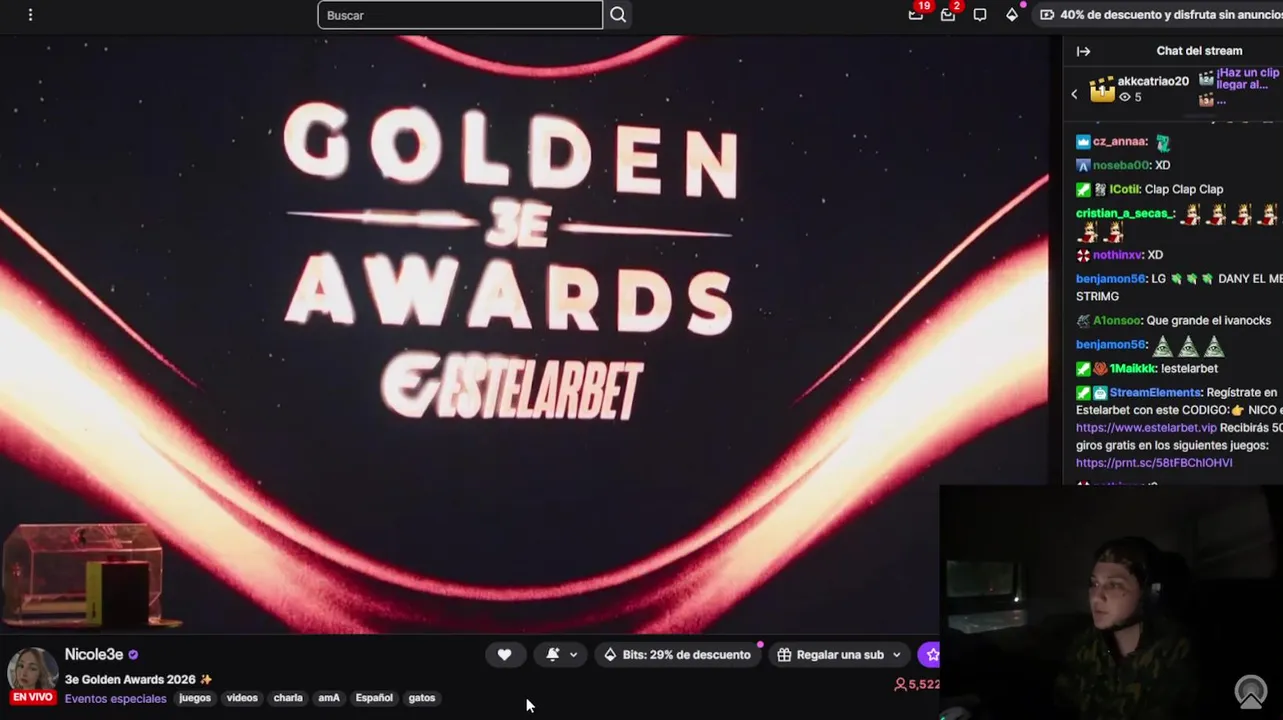Select the videos tag
The image size is (1283, 720).
tap(242, 698)
